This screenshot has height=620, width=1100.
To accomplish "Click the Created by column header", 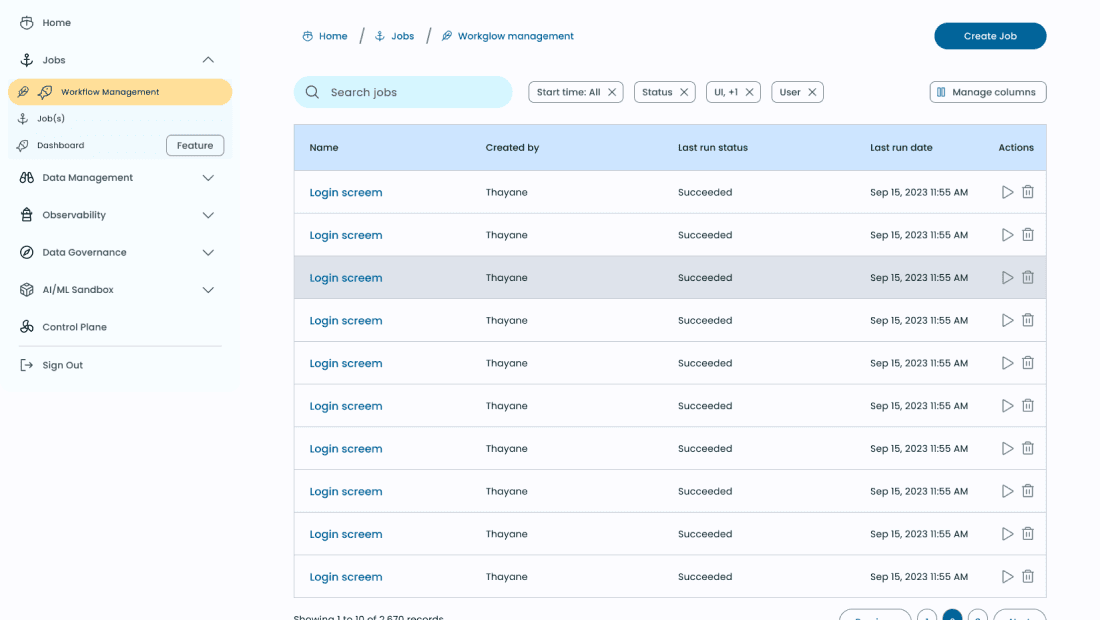I will [512, 147].
